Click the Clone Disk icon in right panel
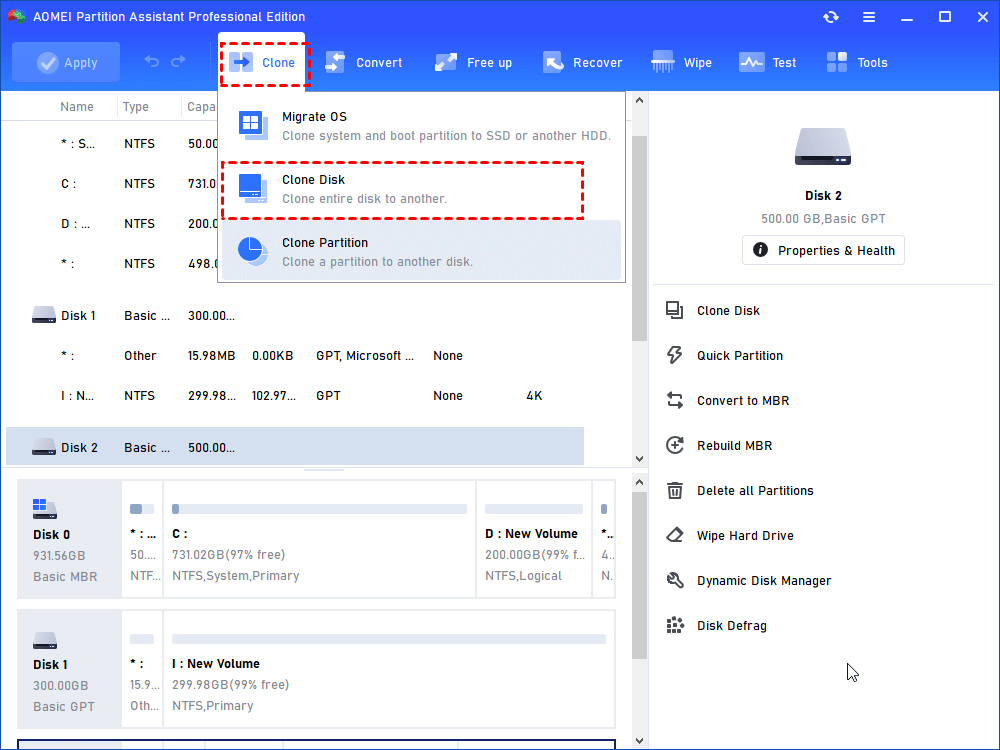 click(x=675, y=311)
